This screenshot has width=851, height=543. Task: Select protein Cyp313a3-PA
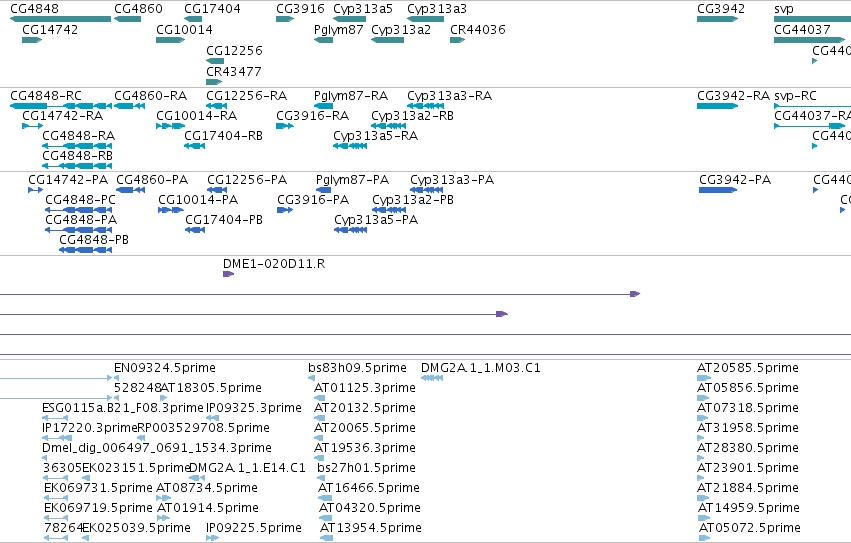tap(452, 180)
